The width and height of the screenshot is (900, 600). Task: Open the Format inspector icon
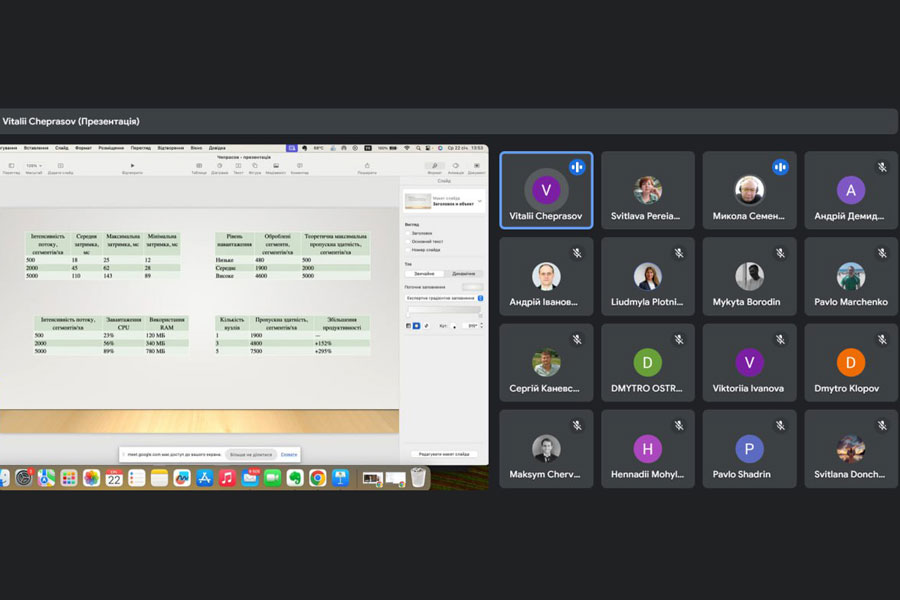click(x=435, y=166)
